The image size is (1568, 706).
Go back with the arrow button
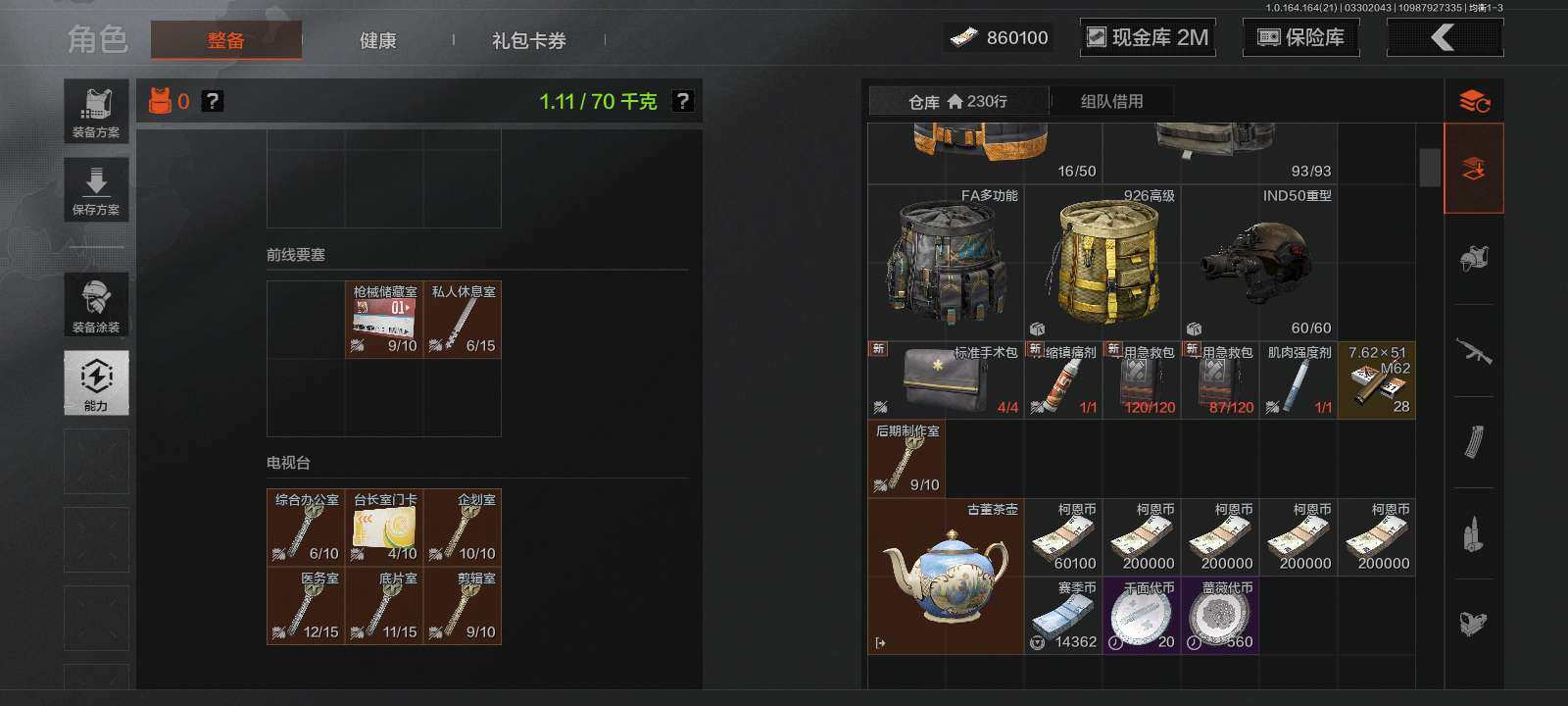pos(1445,37)
